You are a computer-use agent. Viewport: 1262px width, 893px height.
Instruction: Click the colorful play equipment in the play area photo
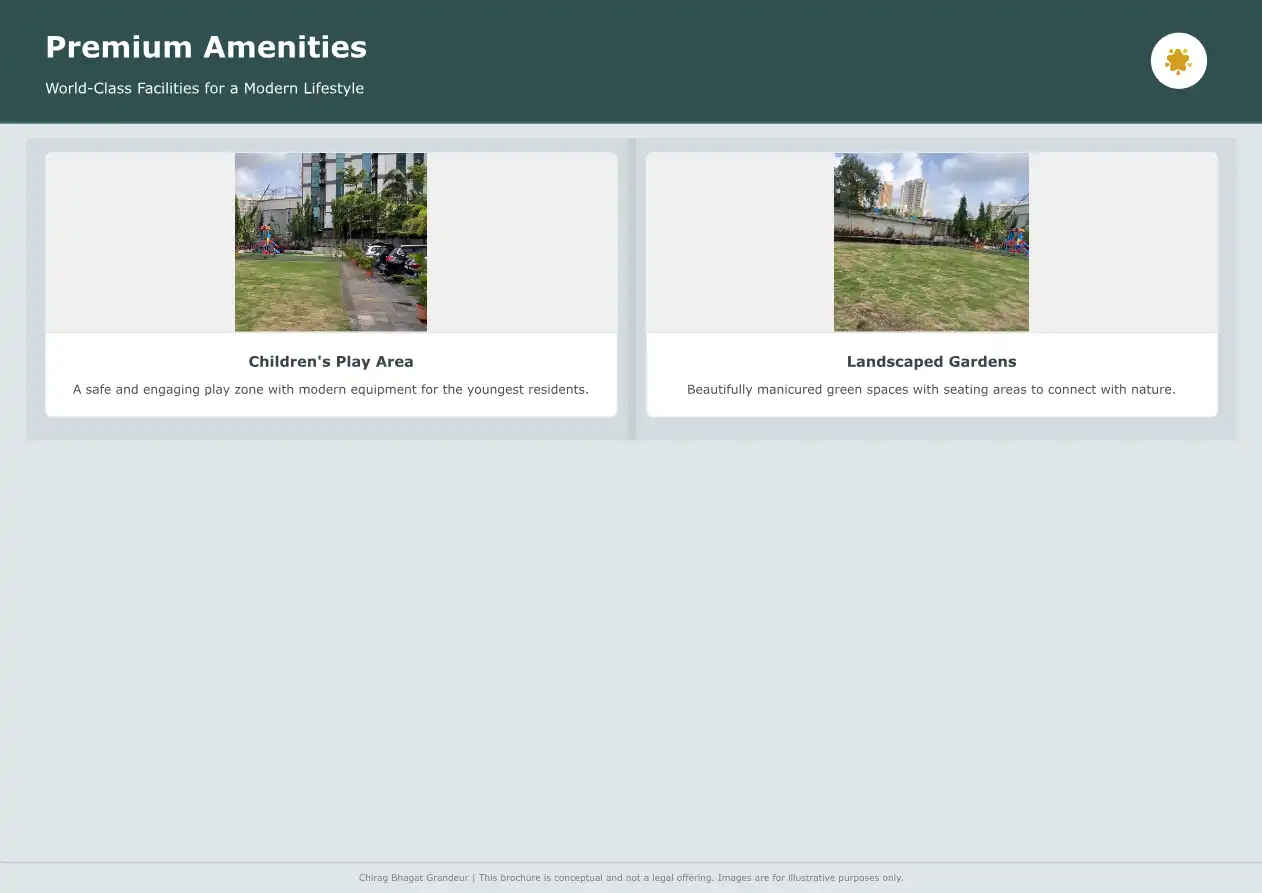(266, 241)
